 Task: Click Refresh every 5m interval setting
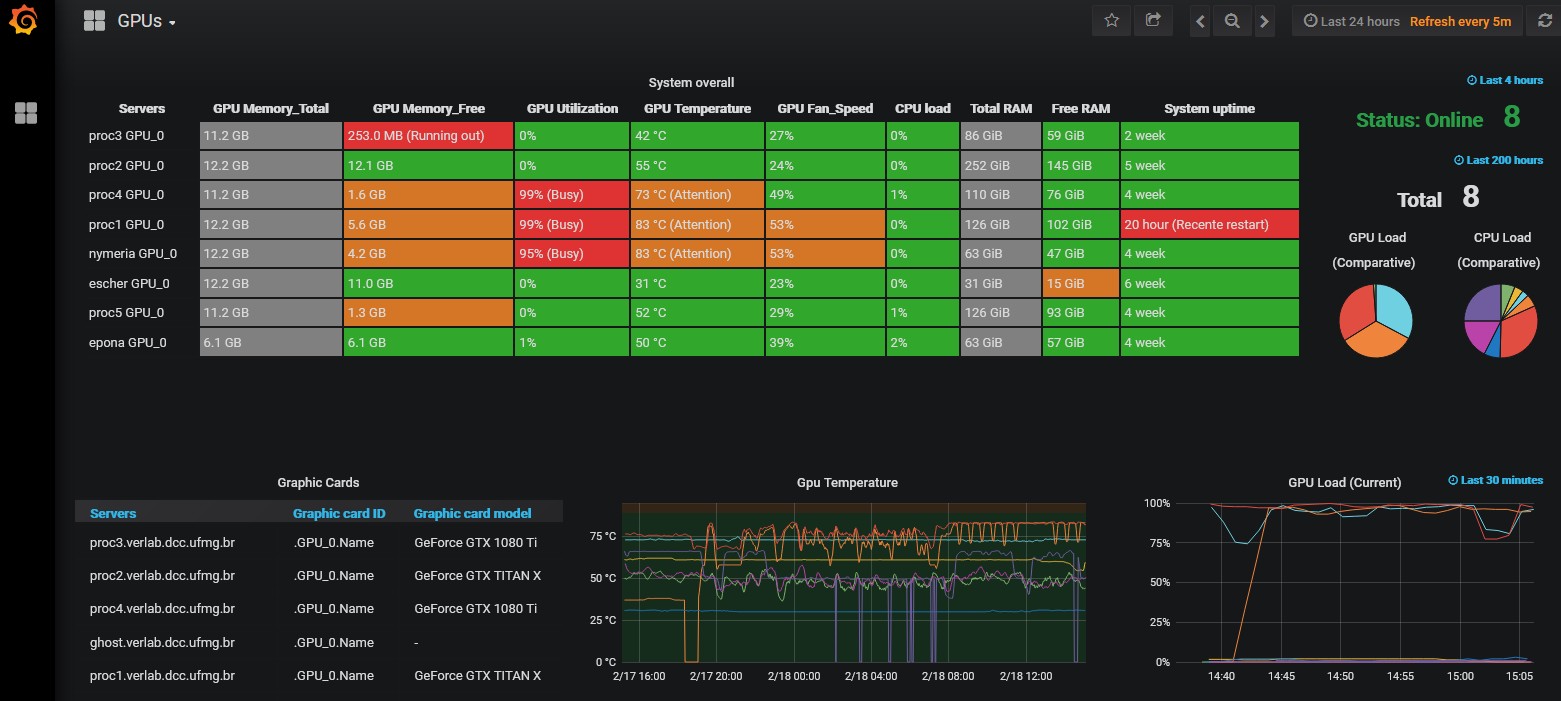coord(1460,21)
